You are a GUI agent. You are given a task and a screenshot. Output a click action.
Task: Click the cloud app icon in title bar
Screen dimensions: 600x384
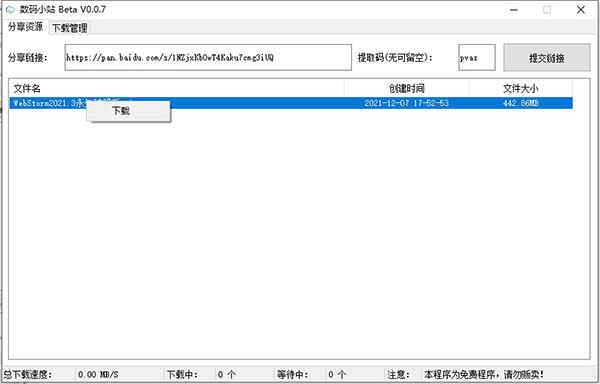(x=10, y=9)
